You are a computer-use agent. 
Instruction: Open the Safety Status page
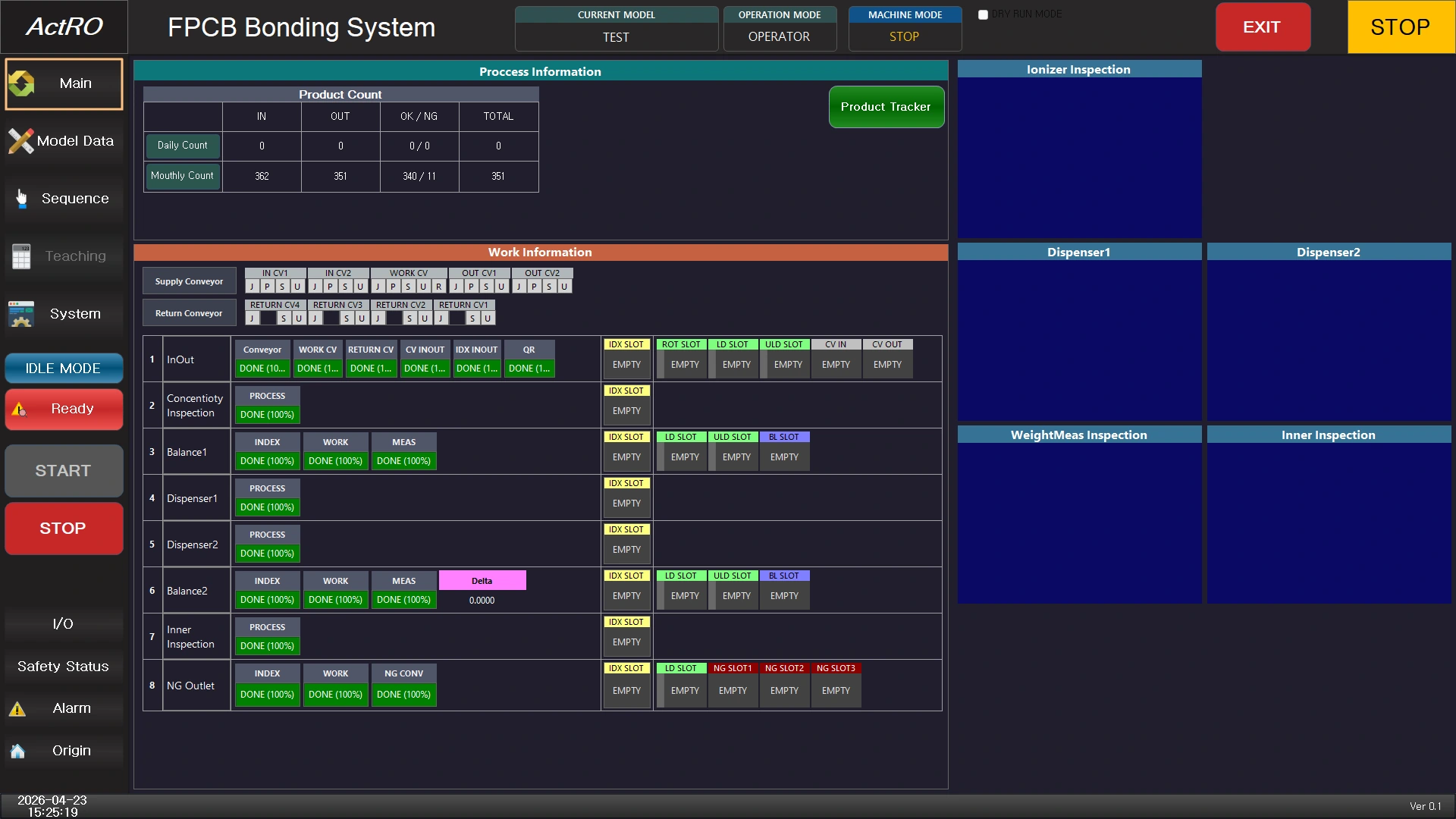pyautogui.click(x=64, y=666)
